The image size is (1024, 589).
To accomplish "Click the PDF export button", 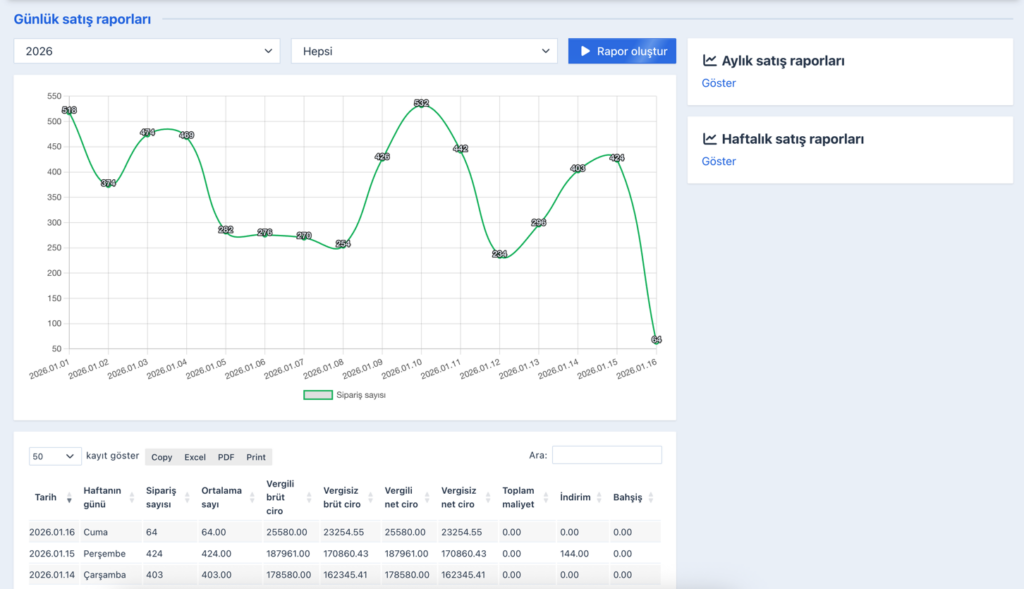I will coord(226,457).
